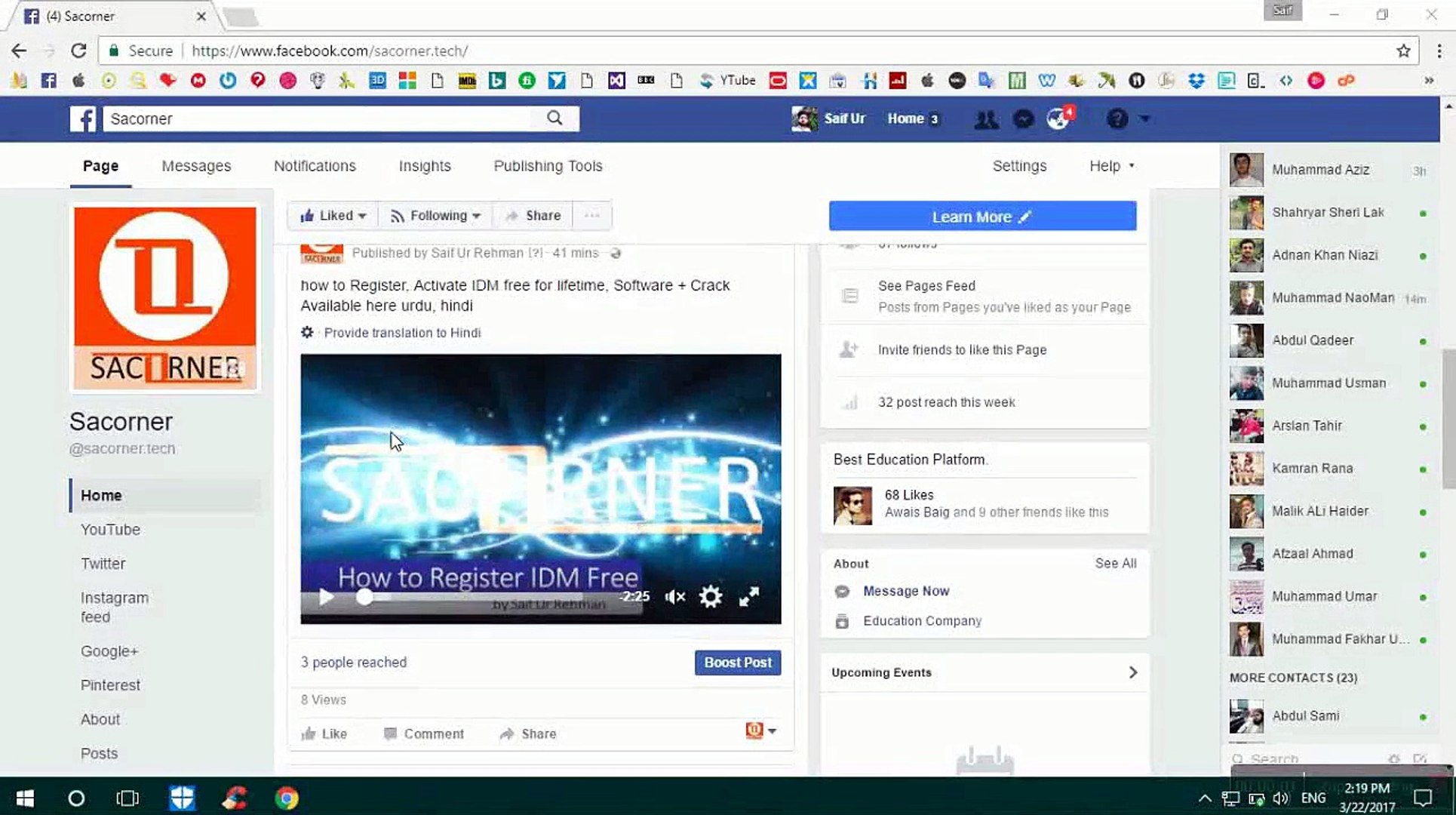
Task: Switch to the Insights tab
Action: tap(425, 166)
